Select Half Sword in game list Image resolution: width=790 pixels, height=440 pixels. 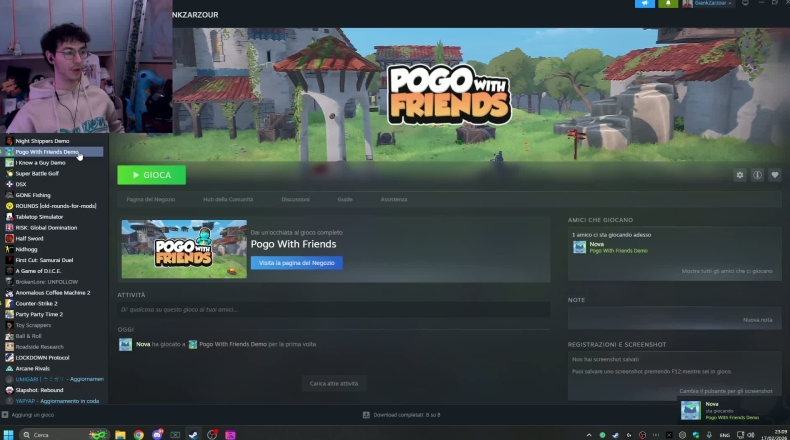[x=29, y=238]
